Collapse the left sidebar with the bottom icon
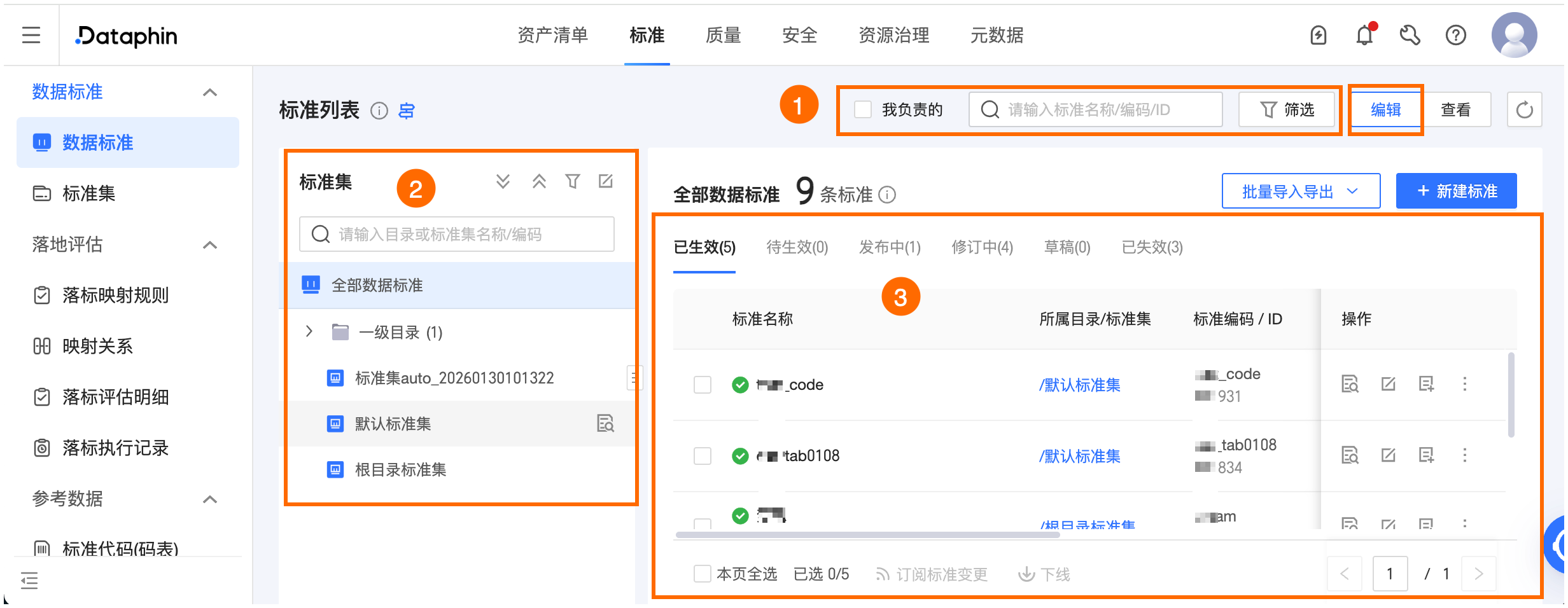1568x608 pixels. click(x=29, y=580)
